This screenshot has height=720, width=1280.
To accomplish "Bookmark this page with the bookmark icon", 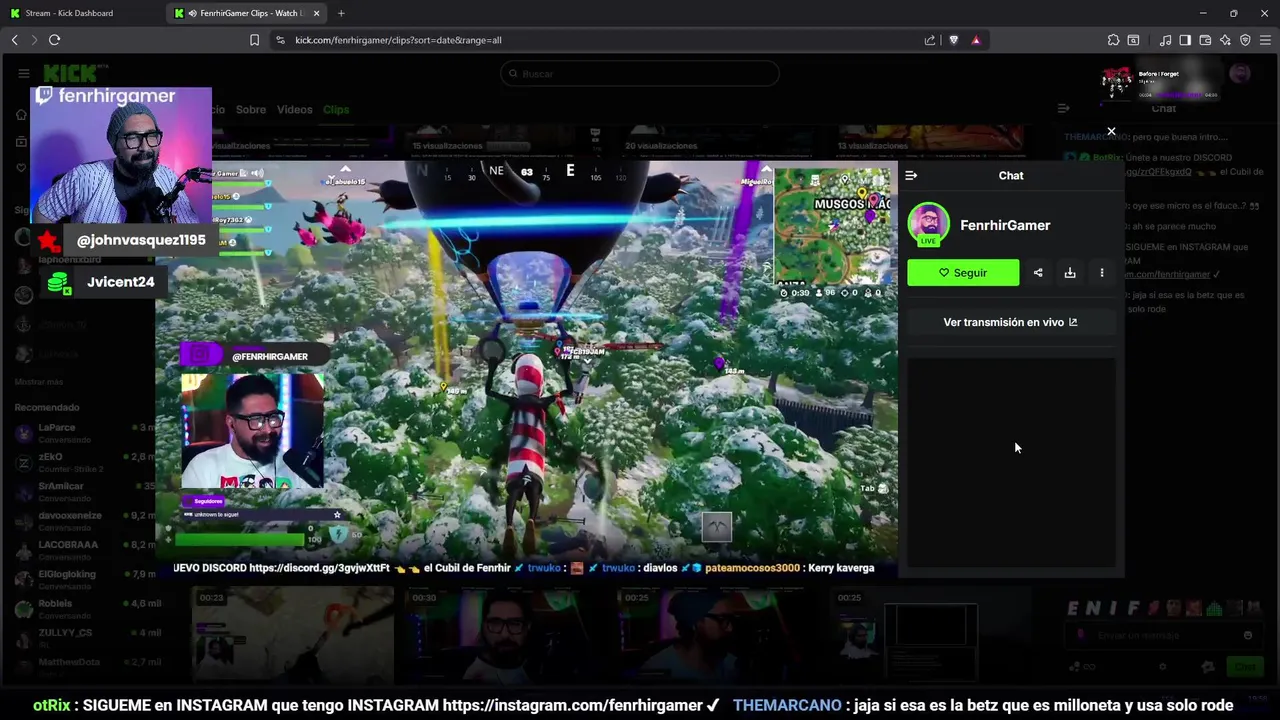I will tap(254, 40).
